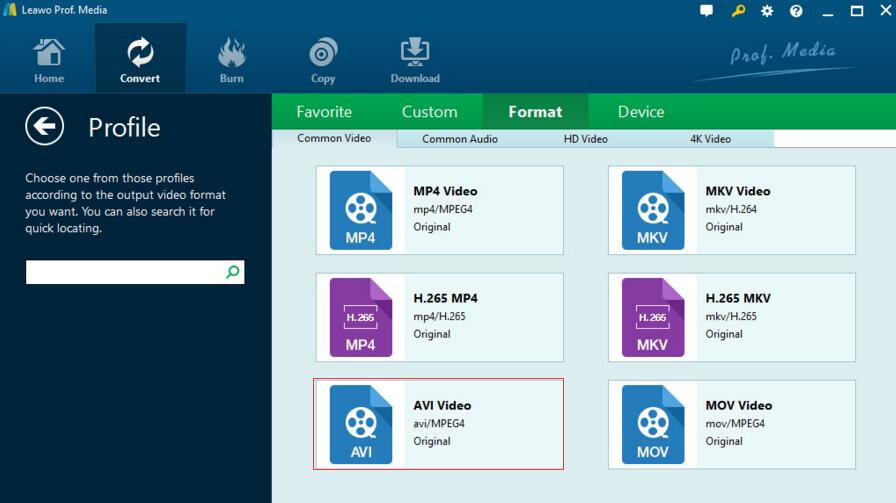This screenshot has width=896, height=503.
Task: Open the Device tab
Action: point(641,112)
